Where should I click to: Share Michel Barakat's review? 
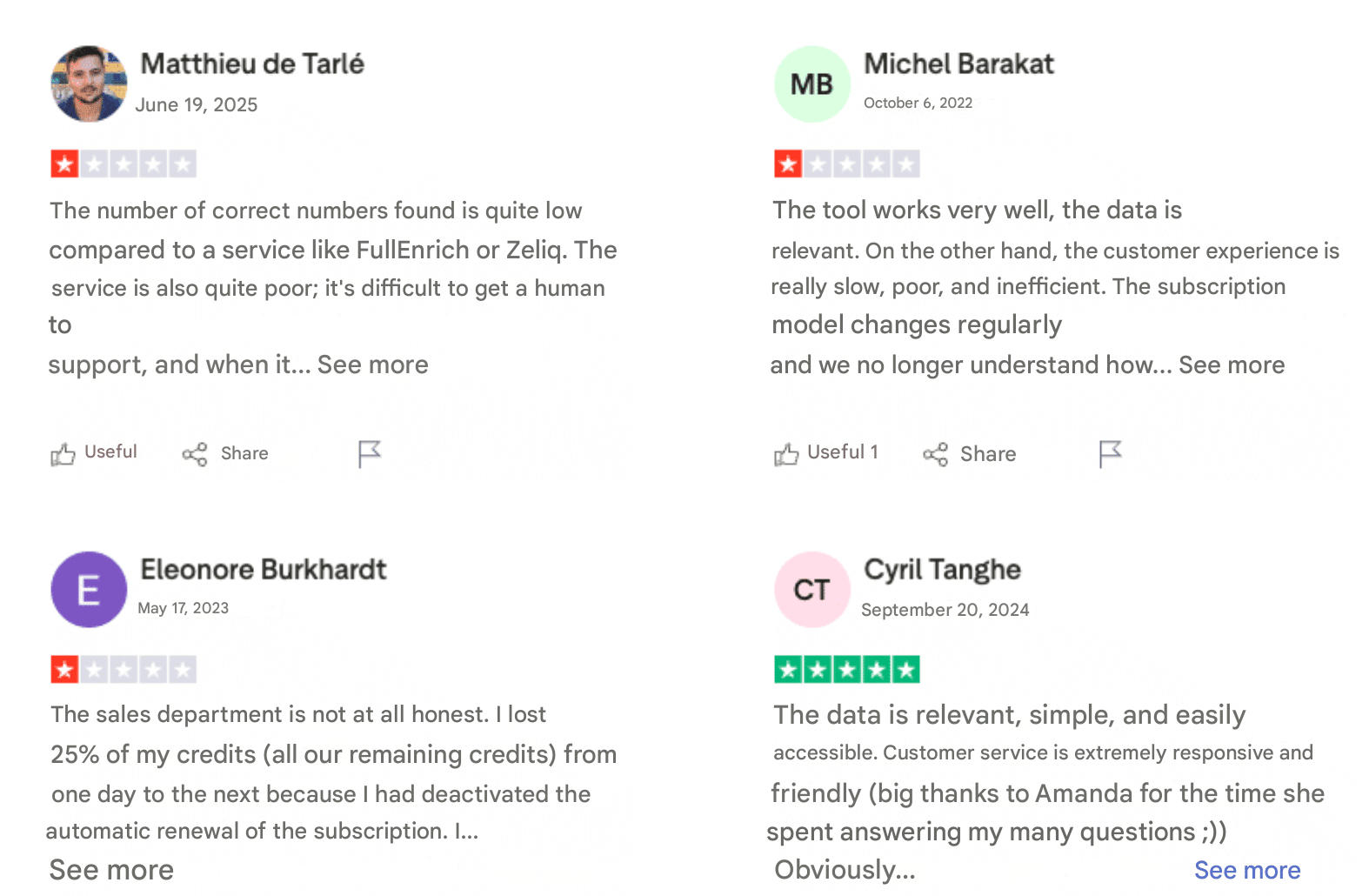click(970, 453)
